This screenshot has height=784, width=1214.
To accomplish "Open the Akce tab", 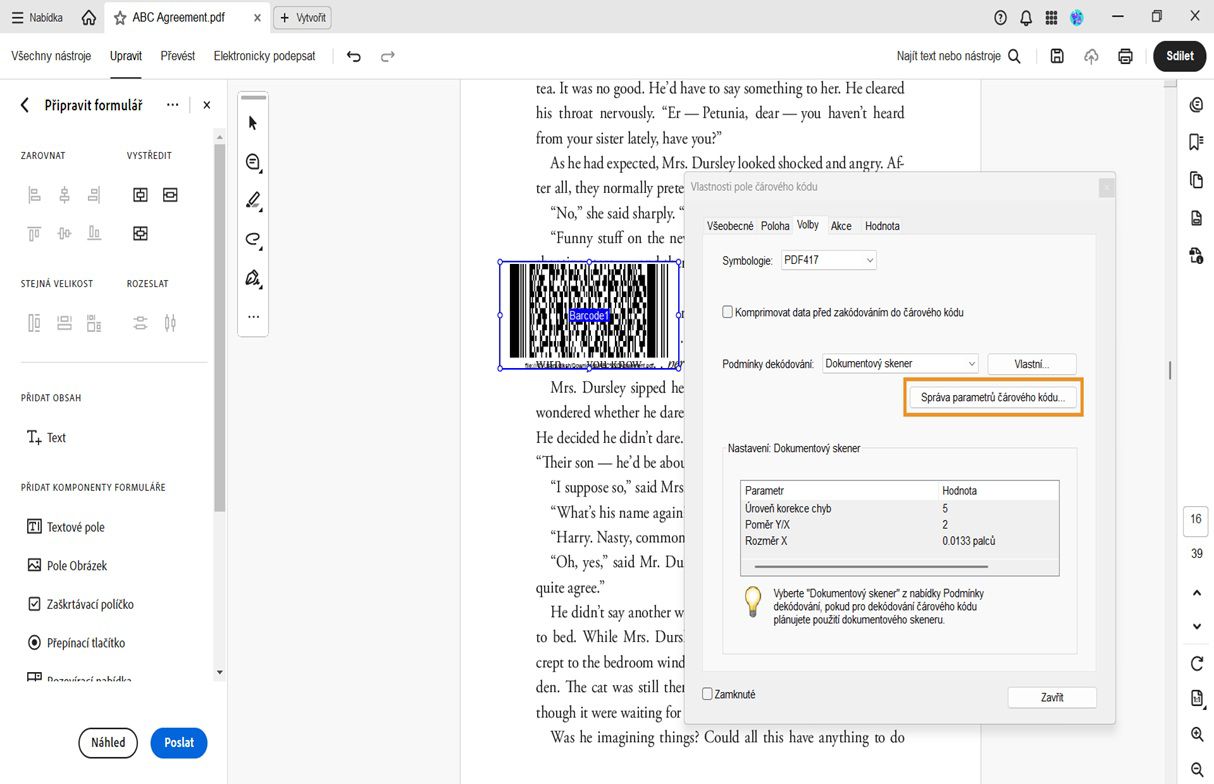I will [841, 226].
